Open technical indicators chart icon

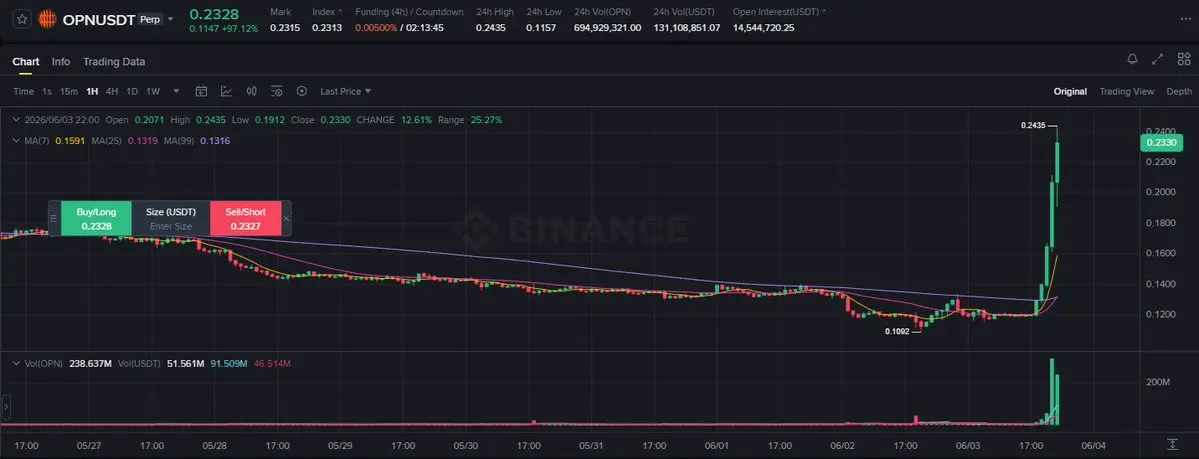pyautogui.click(x=226, y=91)
